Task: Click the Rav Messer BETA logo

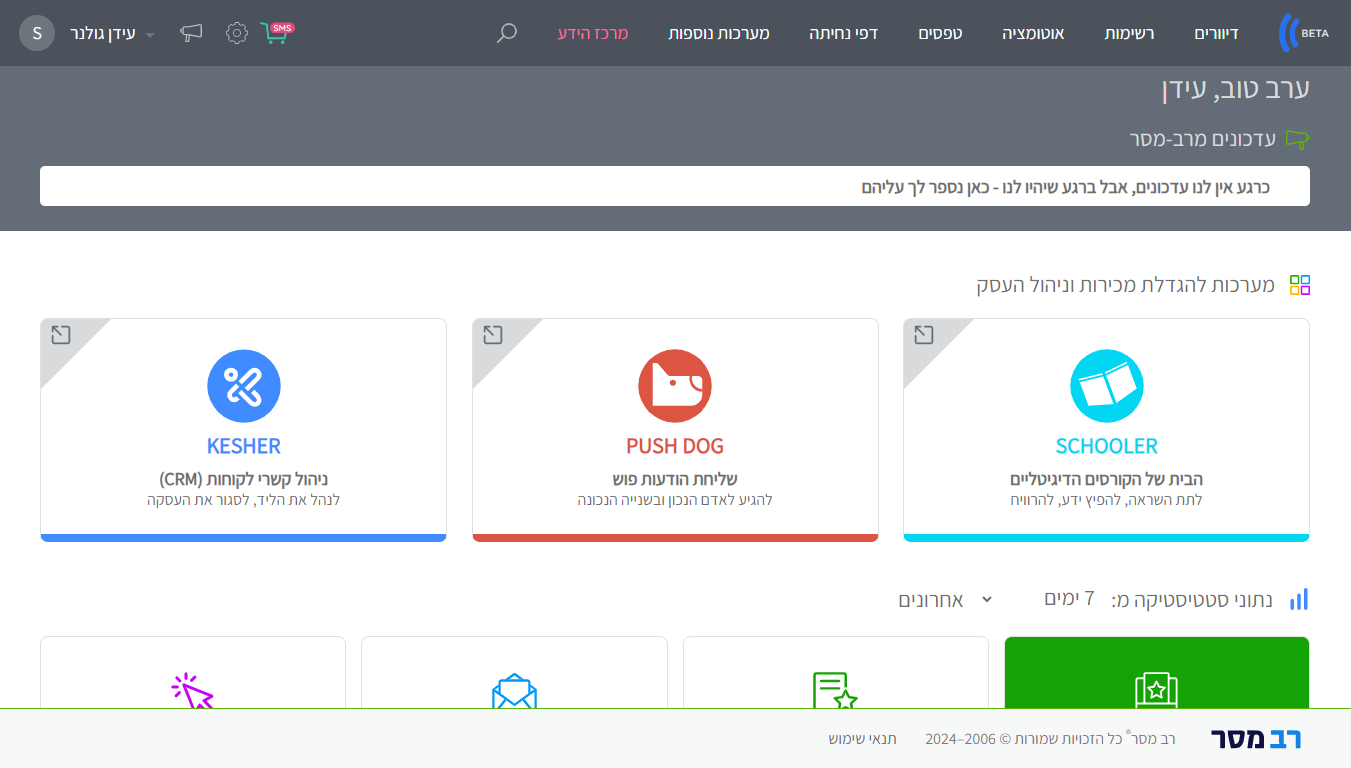Action: [1304, 33]
